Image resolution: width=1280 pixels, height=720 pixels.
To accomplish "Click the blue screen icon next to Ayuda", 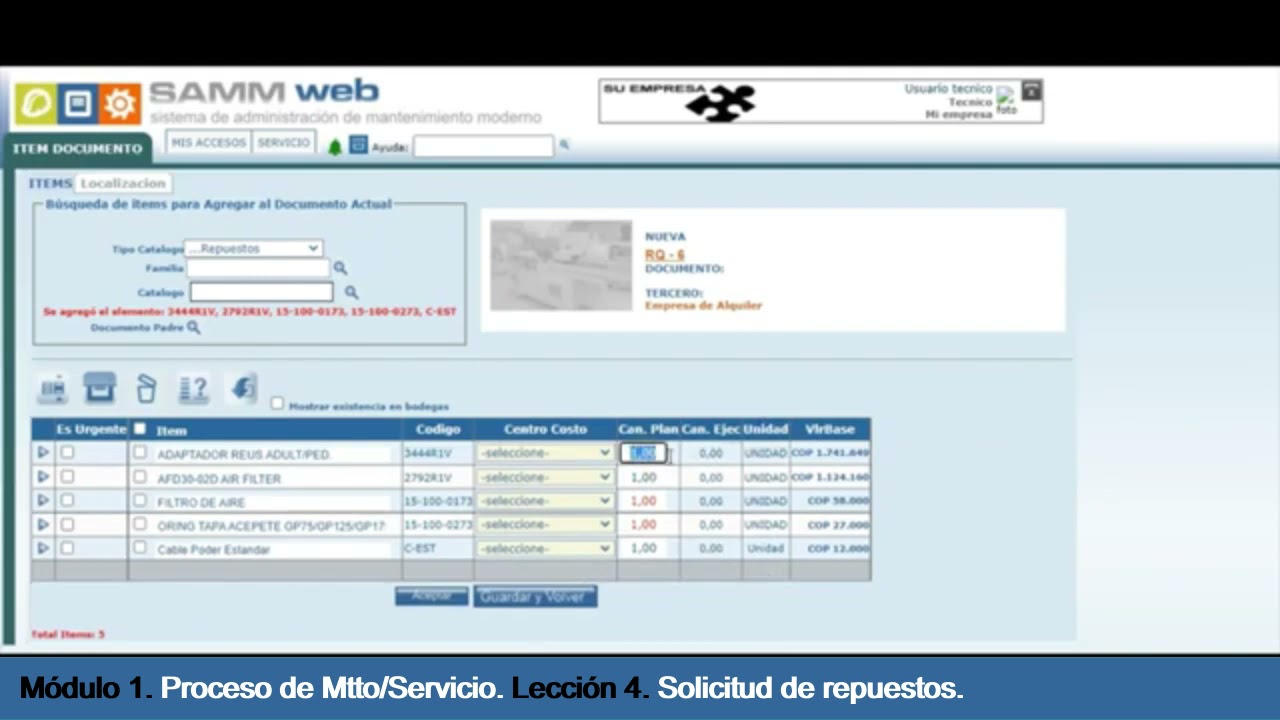I will click(x=359, y=145).
